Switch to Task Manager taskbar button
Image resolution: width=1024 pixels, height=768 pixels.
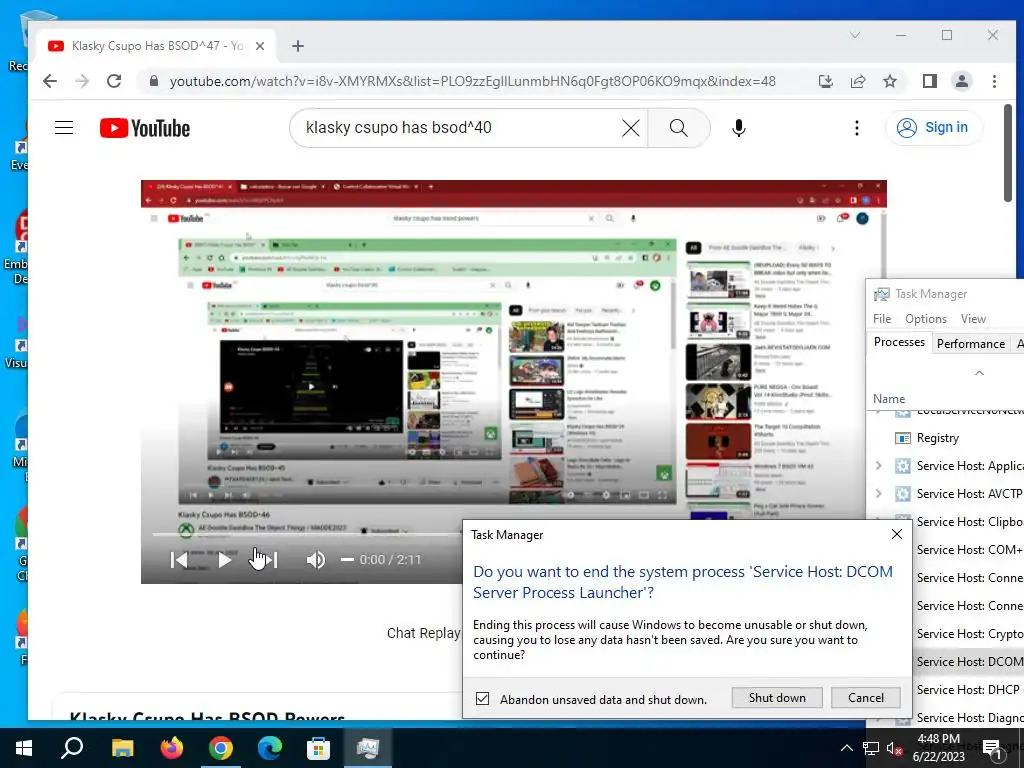[x=368, y=748]
